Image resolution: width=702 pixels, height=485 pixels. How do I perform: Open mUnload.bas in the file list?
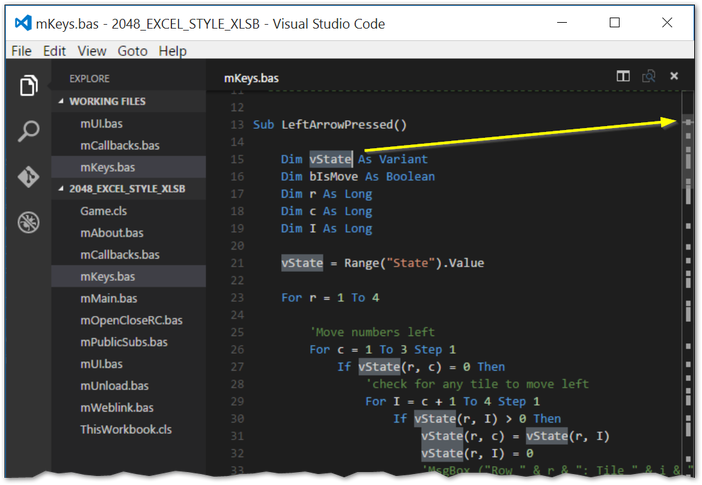(128, 386)
